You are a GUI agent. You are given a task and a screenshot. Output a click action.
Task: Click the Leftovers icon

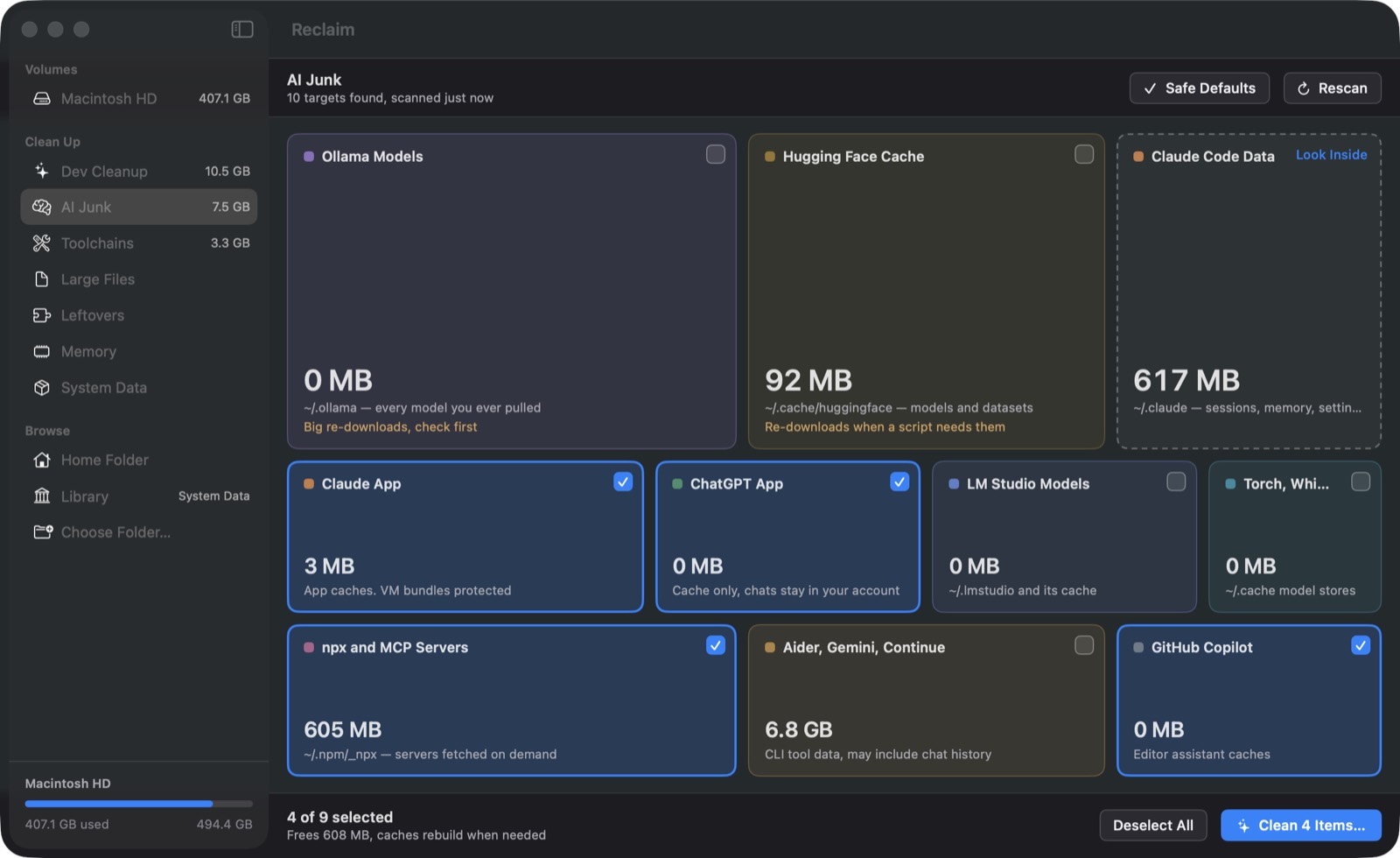point(42,315)
